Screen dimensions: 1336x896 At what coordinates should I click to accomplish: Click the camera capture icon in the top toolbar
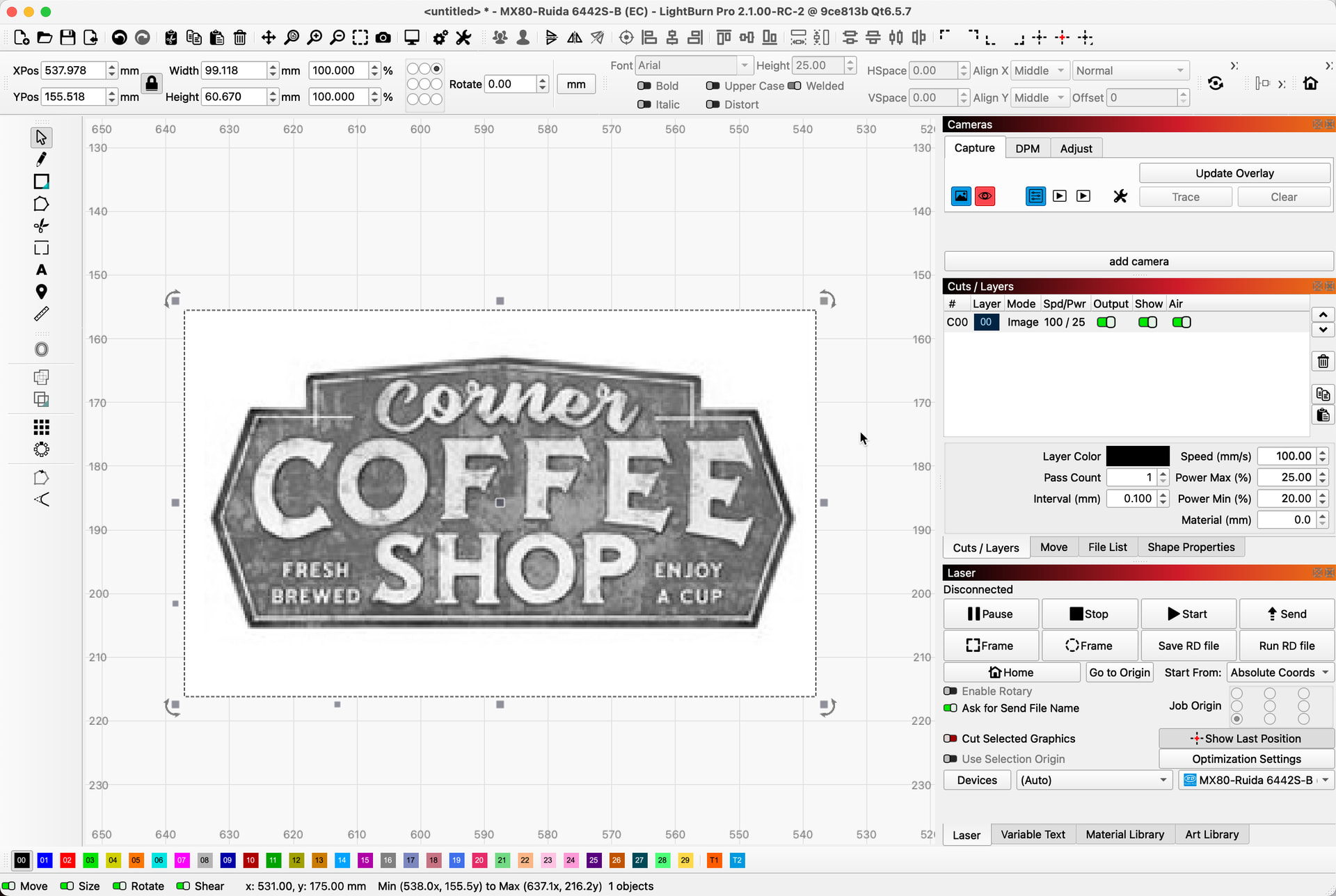[x=383, y=38]
